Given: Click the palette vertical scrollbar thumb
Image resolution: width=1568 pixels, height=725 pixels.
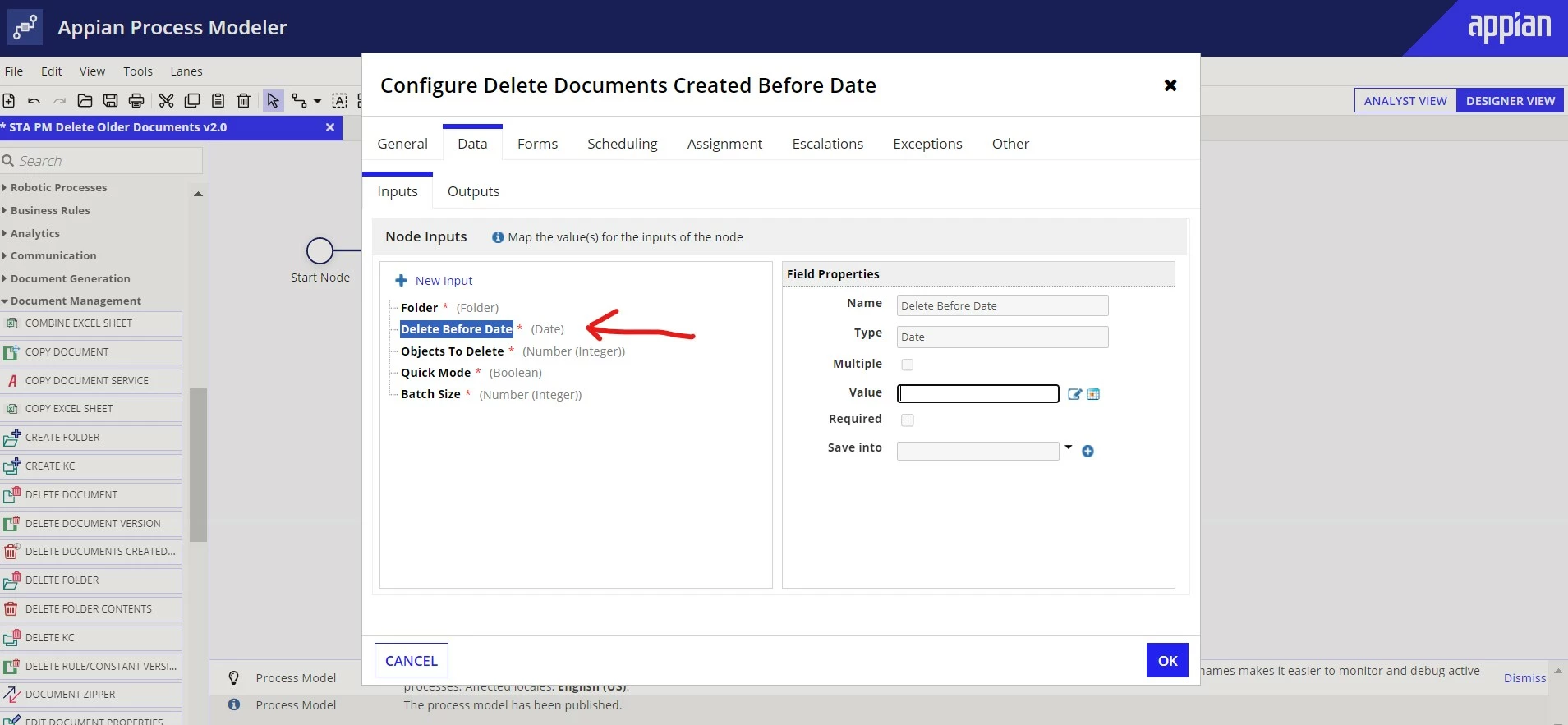Looking at the screenshot, I should coord(198,465).
